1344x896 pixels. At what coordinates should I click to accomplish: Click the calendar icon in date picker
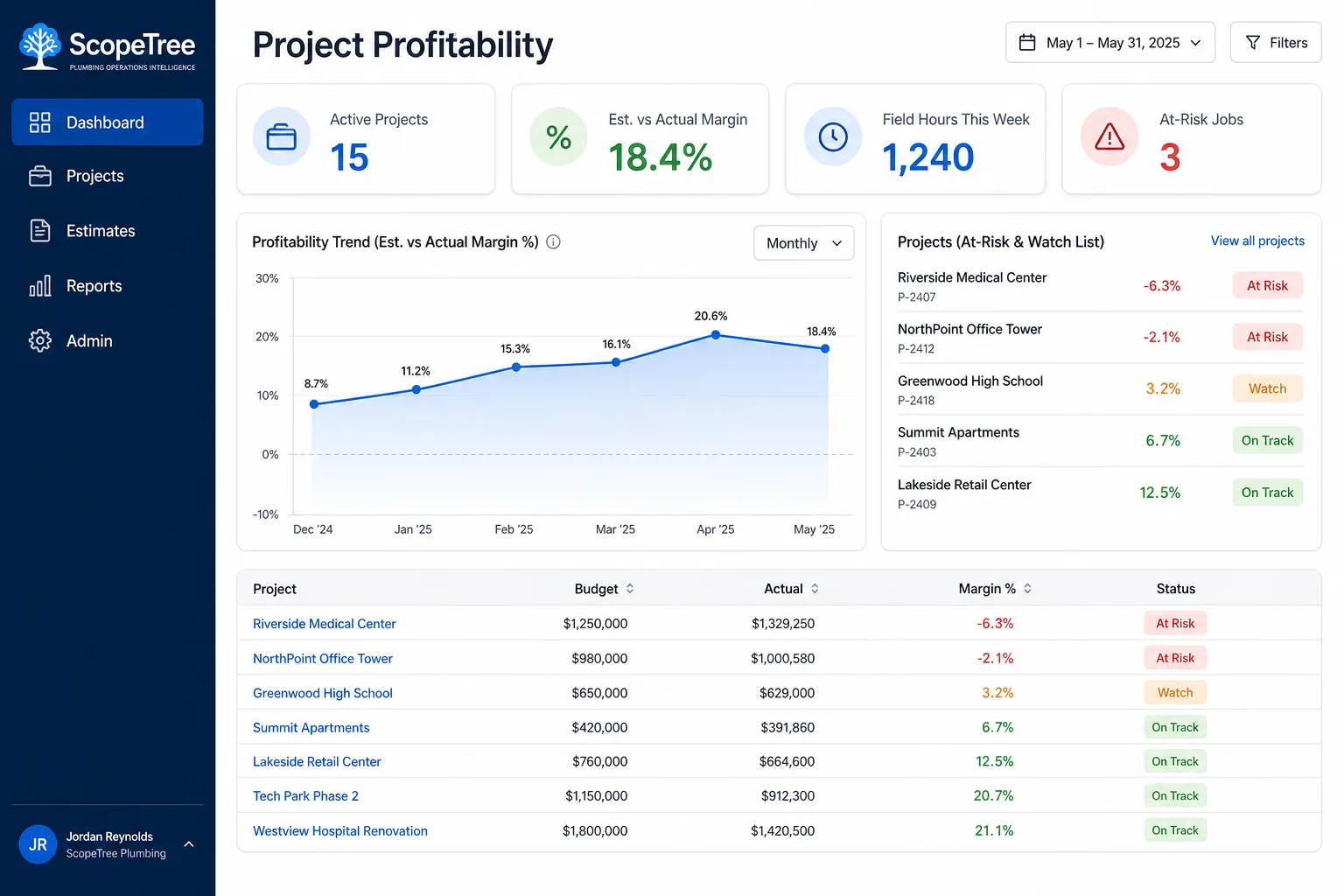pyautogui.click(x=1027, y=42)
